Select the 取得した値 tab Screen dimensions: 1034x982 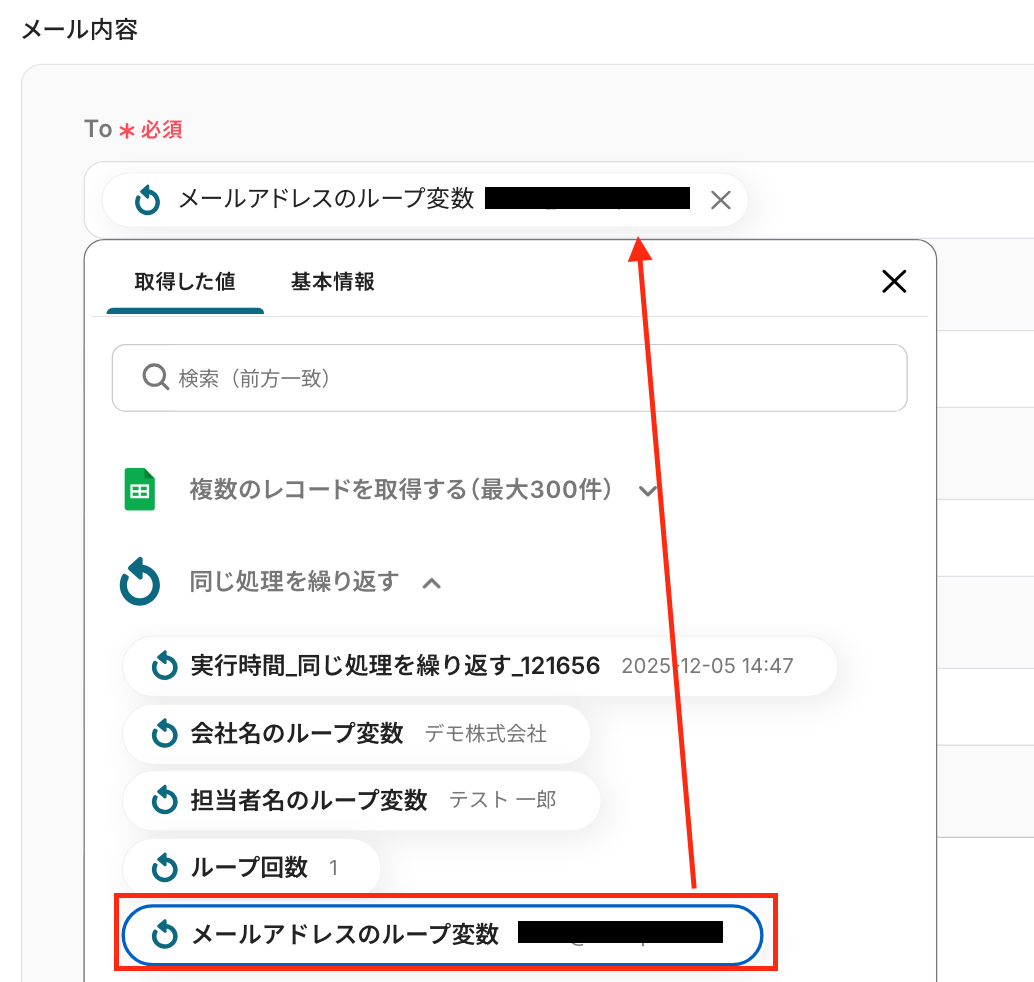tap(185, 282)
